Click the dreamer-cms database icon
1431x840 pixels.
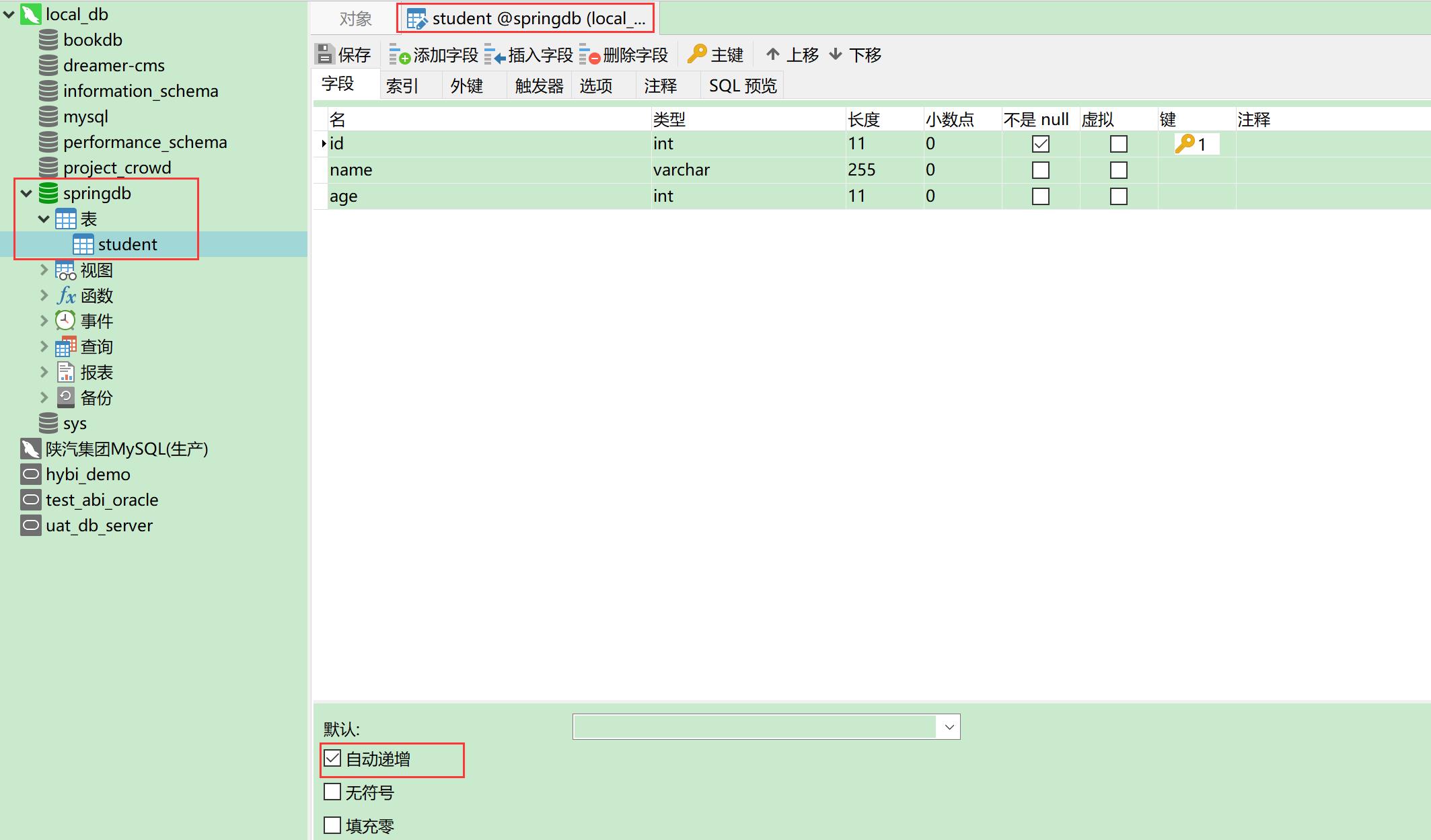point(48,65)
